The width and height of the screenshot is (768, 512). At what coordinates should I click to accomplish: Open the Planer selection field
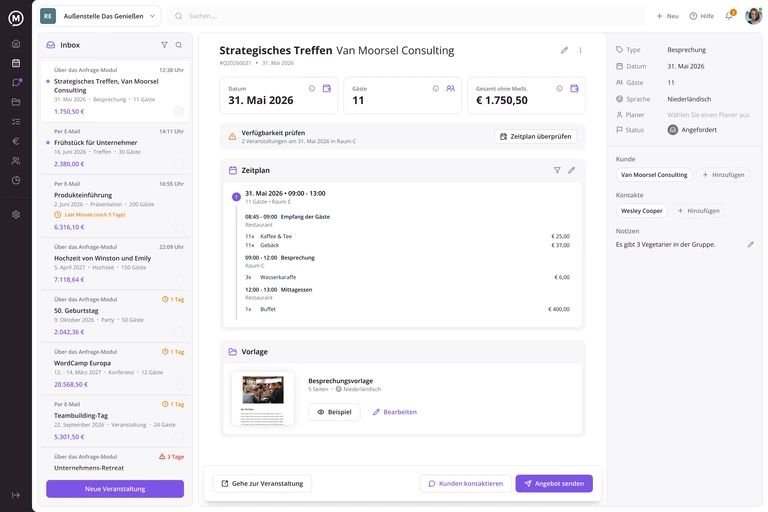[x=708, y=115]
